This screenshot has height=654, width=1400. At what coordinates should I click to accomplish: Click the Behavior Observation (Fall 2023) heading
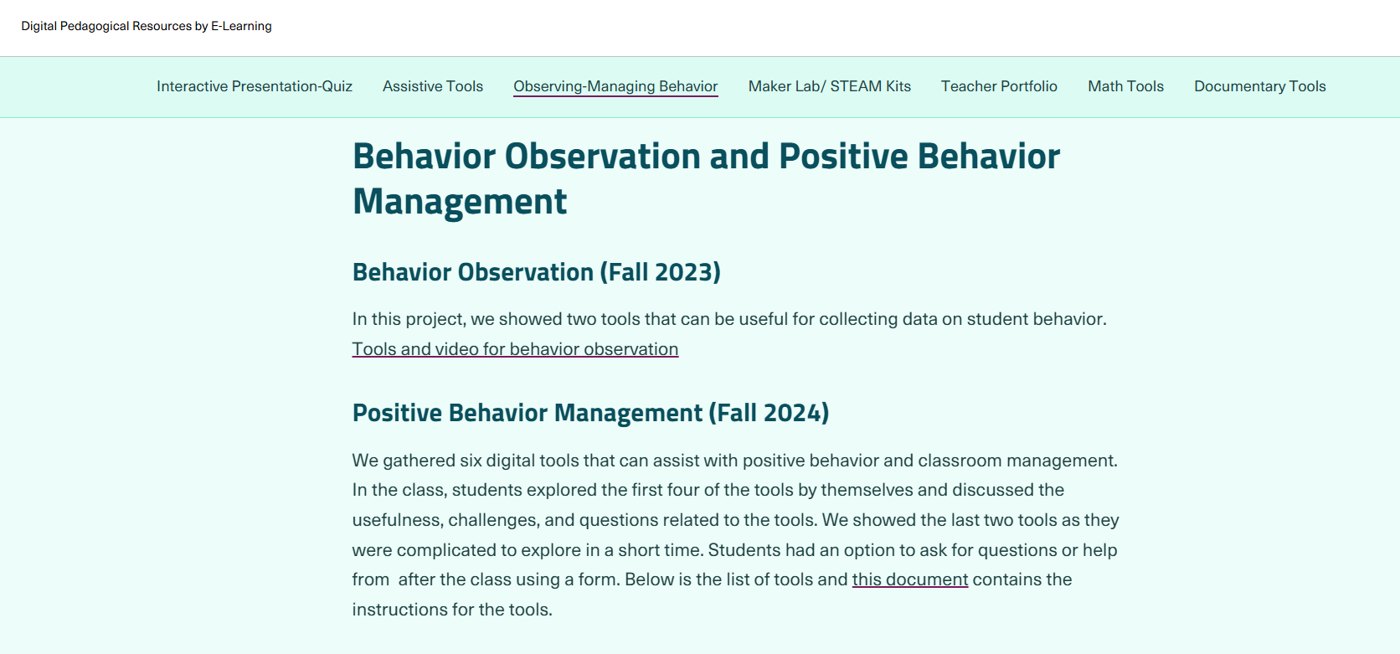(x=536, y=272)
